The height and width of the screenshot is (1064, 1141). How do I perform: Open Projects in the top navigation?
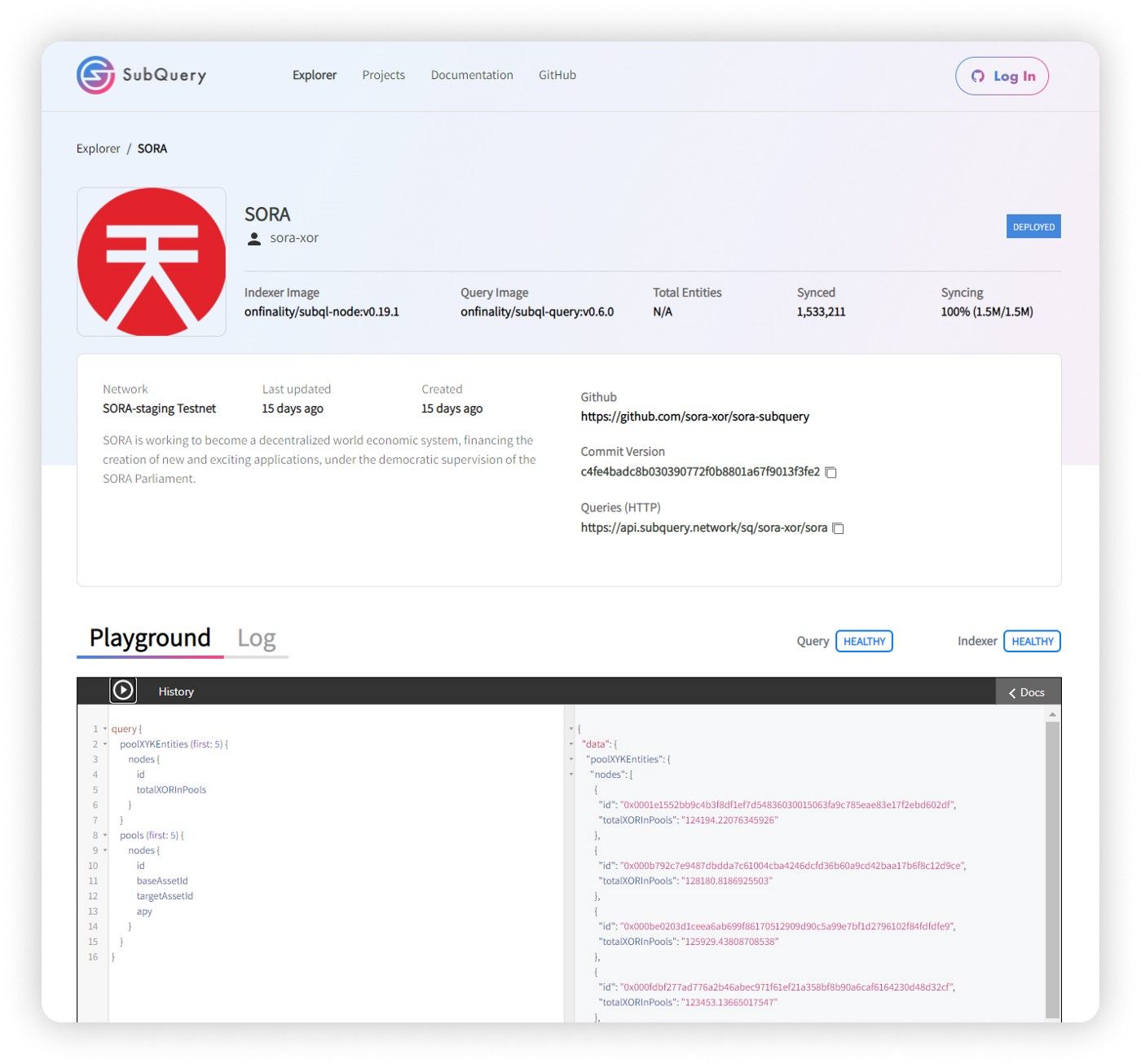point(384,75)
